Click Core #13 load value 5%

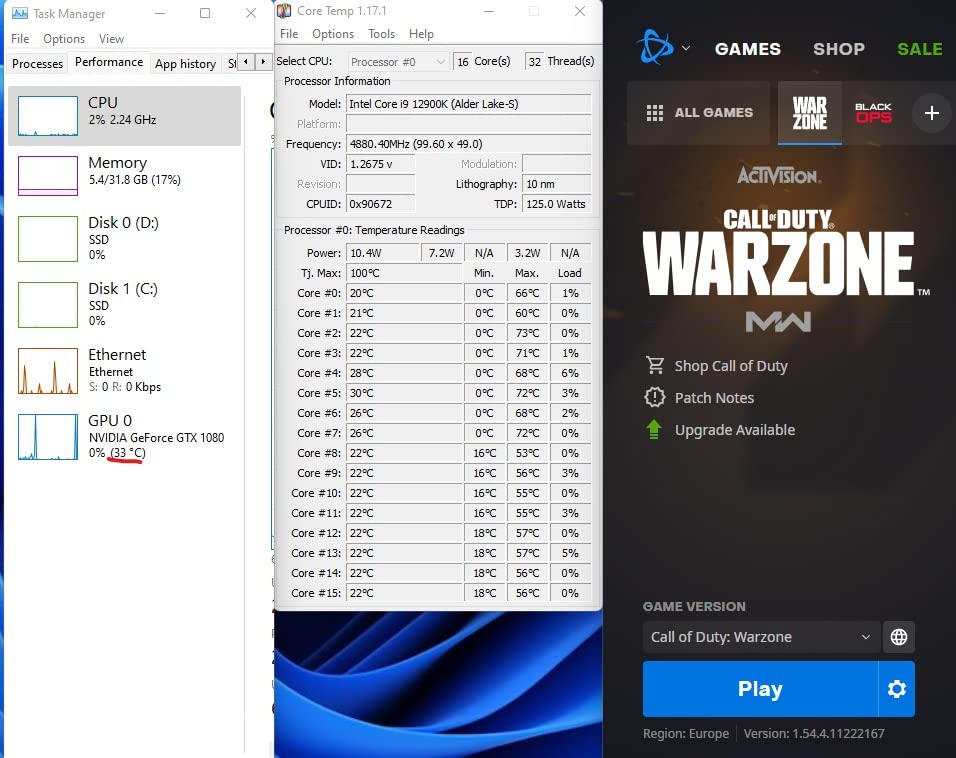(x=570, y=552)
